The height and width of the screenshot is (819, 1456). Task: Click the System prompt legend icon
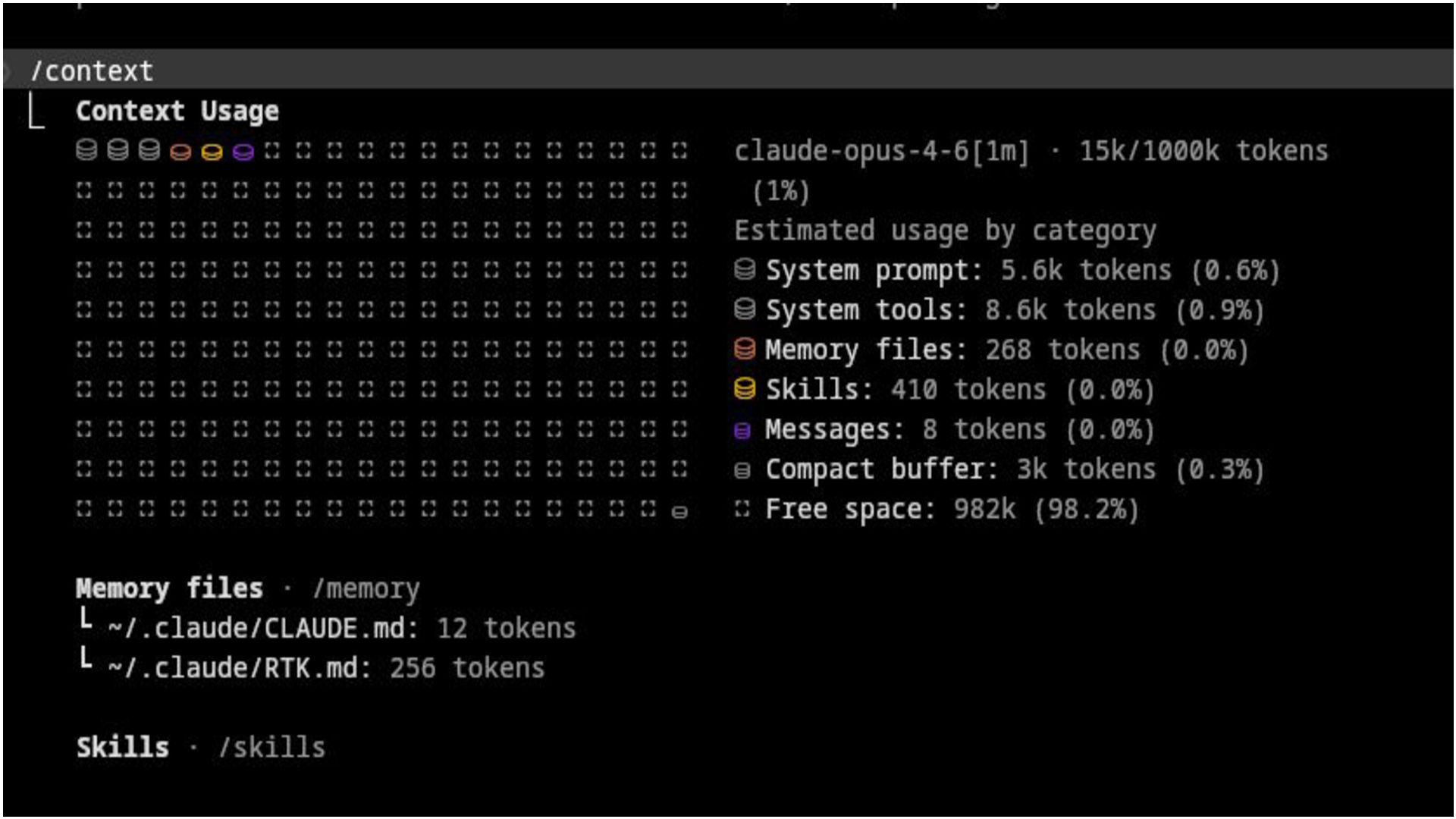(745, 269)
